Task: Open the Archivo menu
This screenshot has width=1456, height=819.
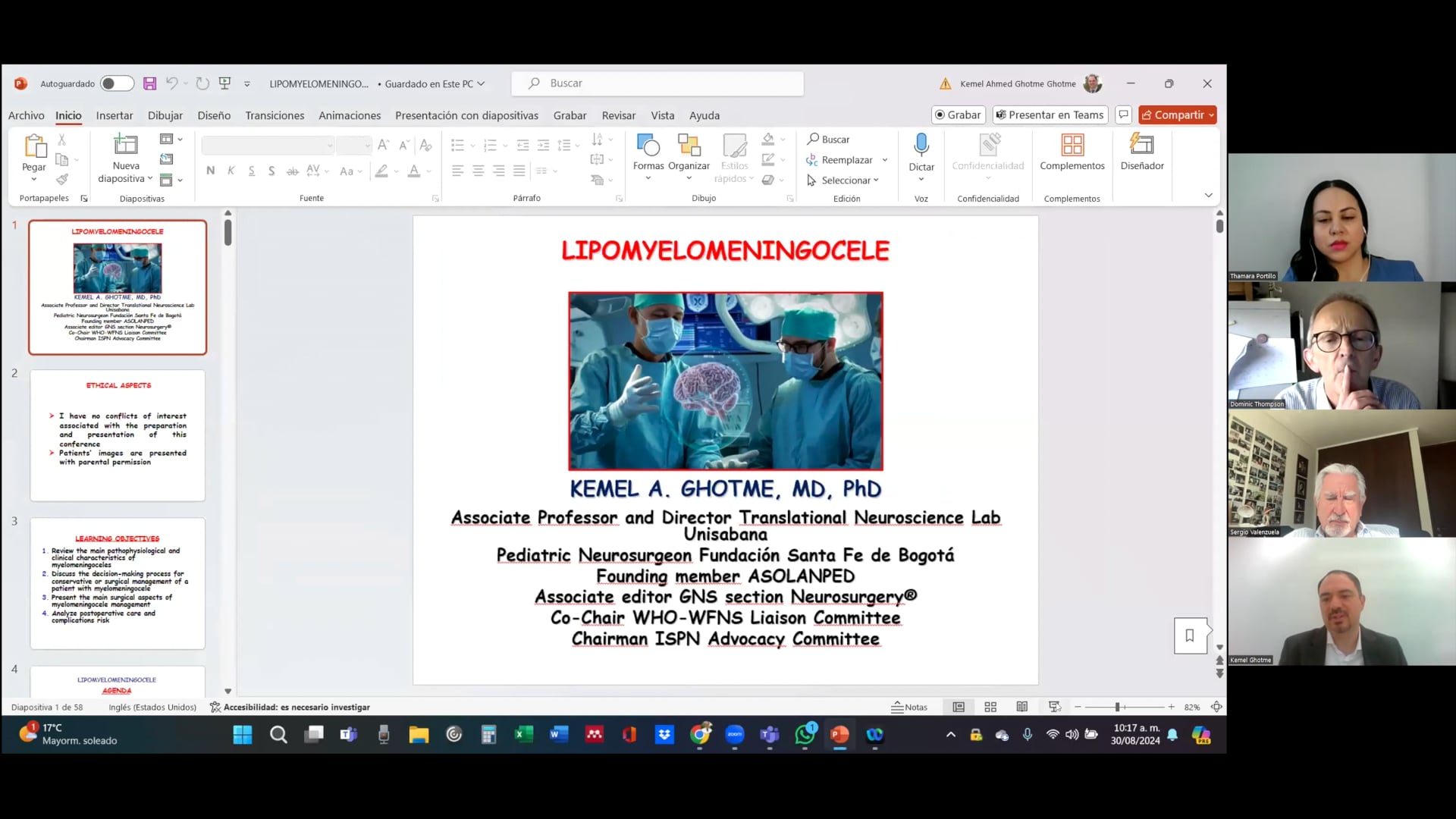Action: (26, 115)
